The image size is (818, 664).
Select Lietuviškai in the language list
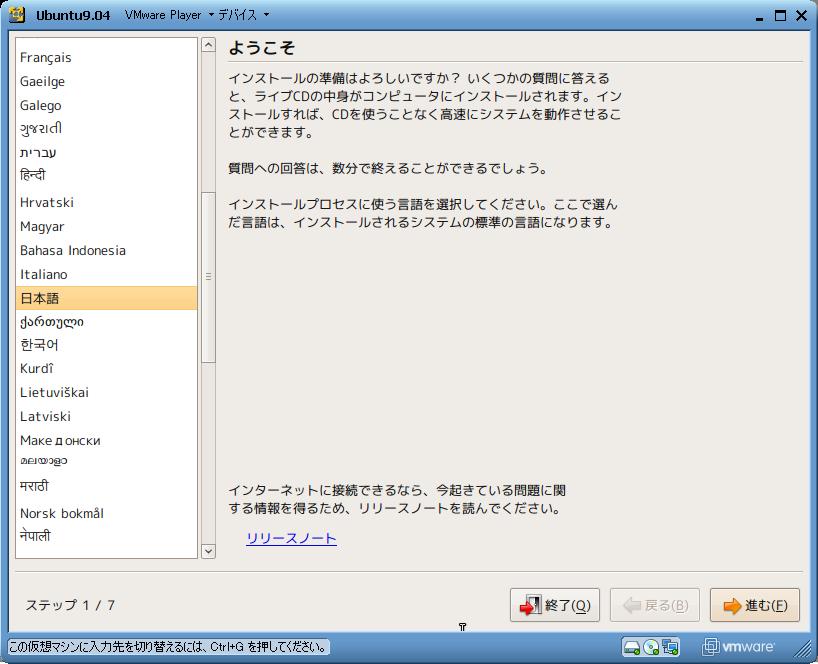[106, 392]
